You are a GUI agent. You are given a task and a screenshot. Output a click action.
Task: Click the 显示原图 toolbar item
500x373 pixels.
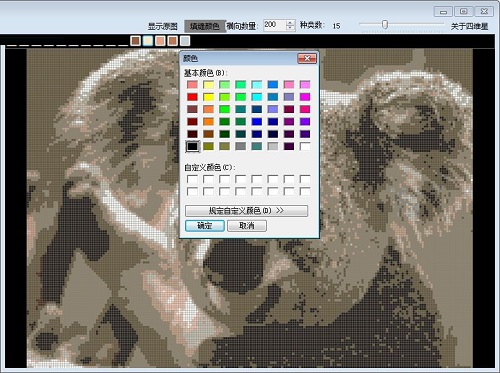click(163, 26)
